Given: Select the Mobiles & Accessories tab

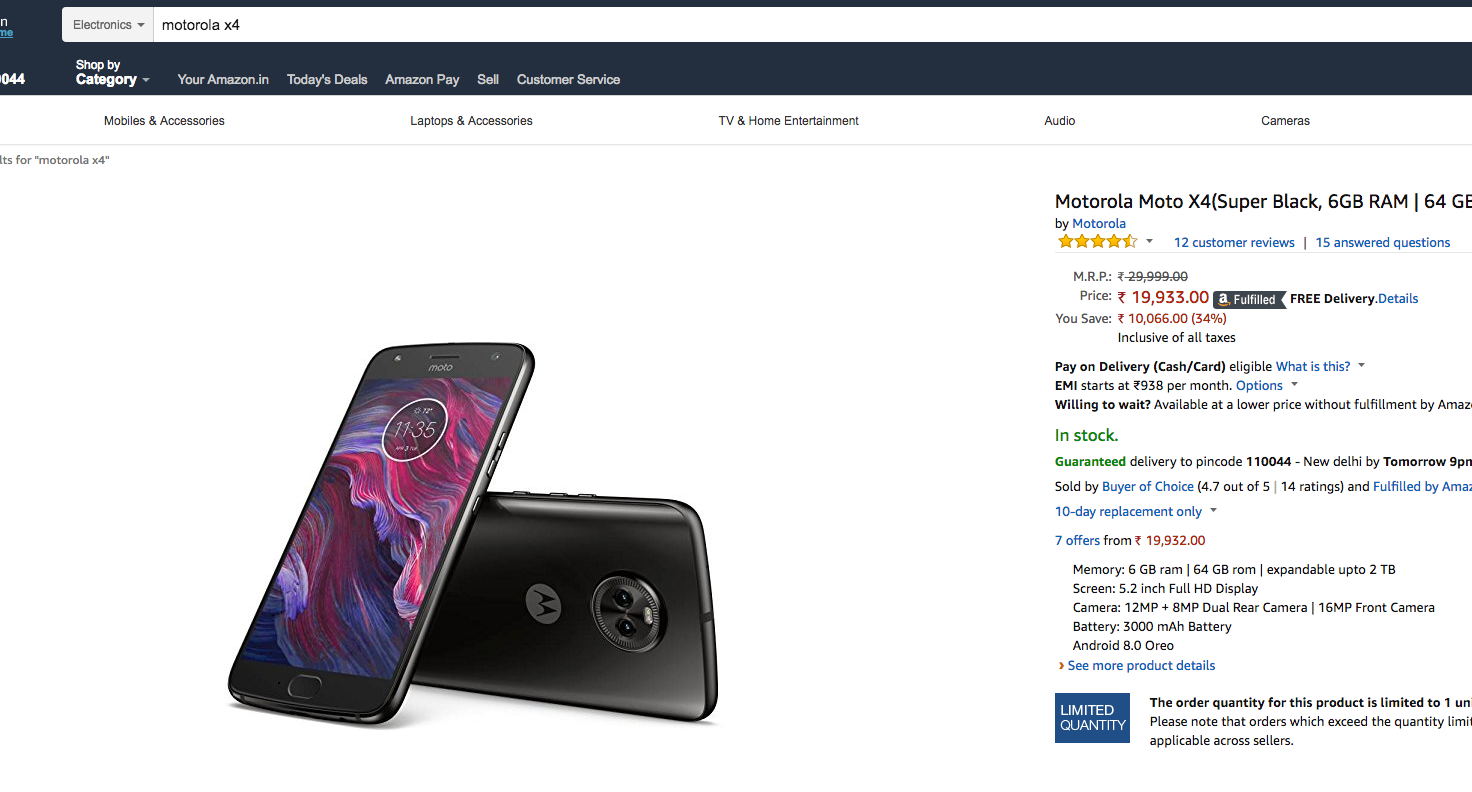Looking at the screenshot, I should coord(164,121).
